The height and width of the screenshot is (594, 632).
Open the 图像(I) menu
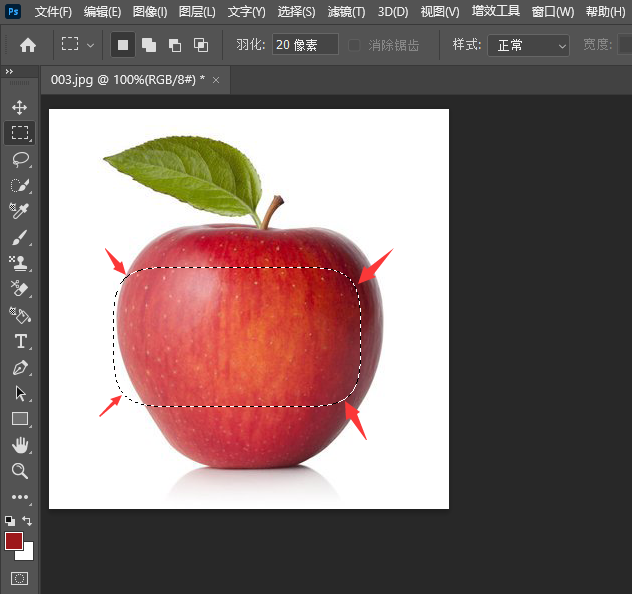click(x=150, y=12)
